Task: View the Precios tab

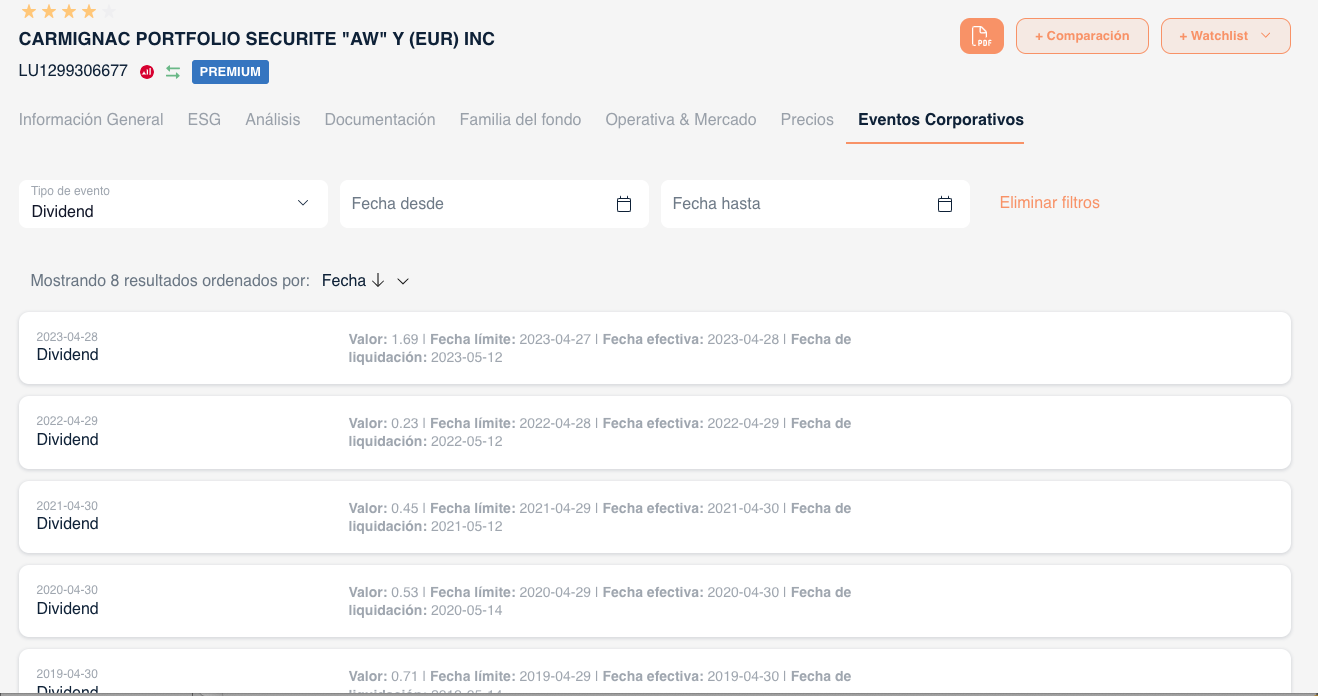Action: pos(807,120)
